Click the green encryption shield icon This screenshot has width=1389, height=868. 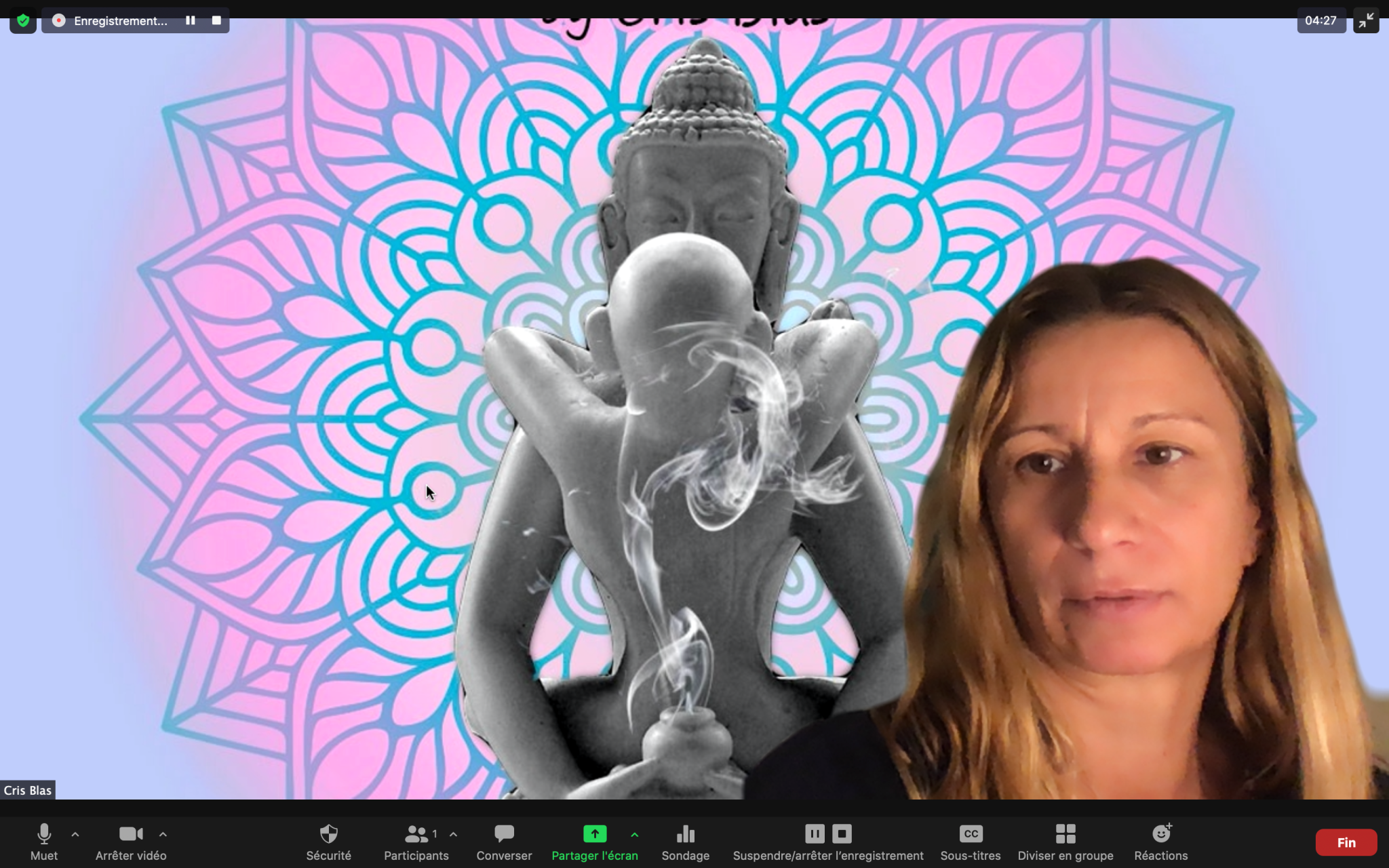[23, 21]
